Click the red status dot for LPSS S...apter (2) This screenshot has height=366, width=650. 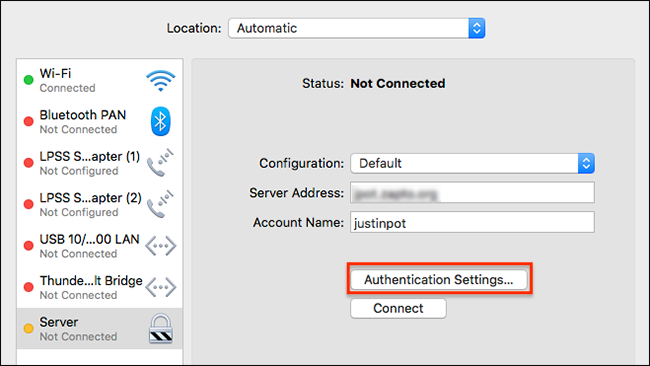[29, 204]
